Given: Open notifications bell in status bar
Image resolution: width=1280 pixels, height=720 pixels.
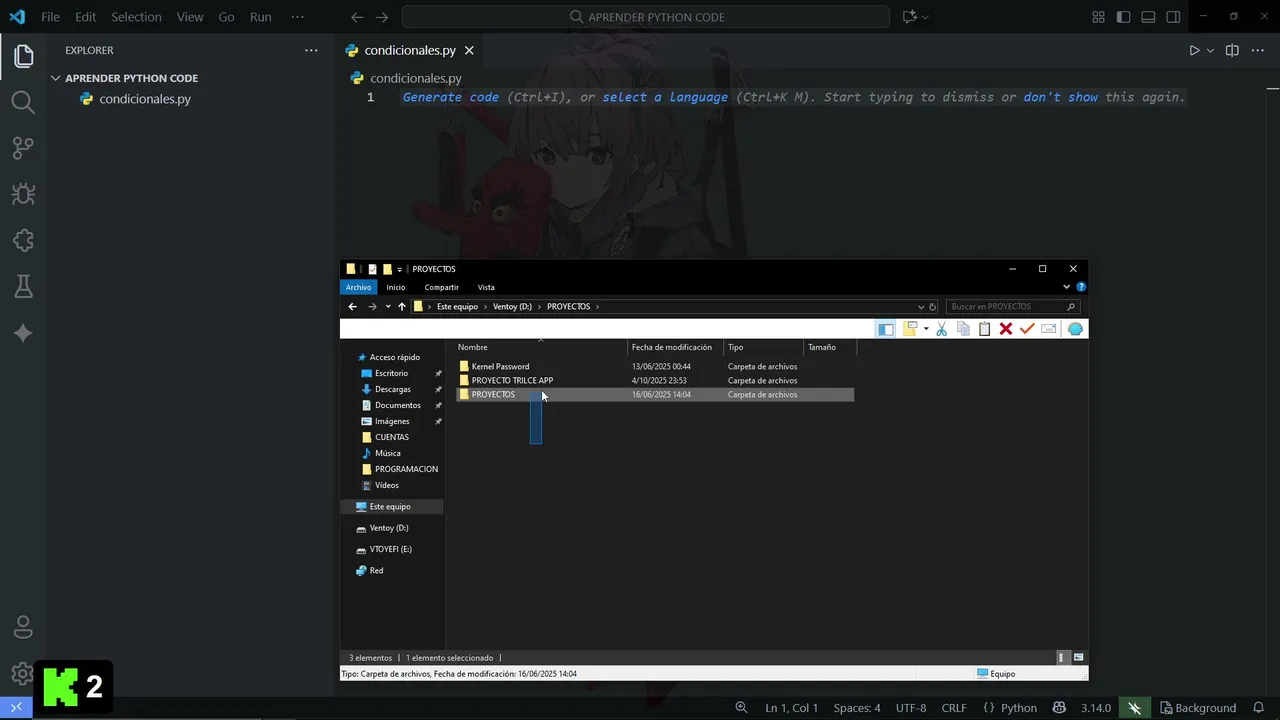Looking at the screenshot, I should (1259, 708).
